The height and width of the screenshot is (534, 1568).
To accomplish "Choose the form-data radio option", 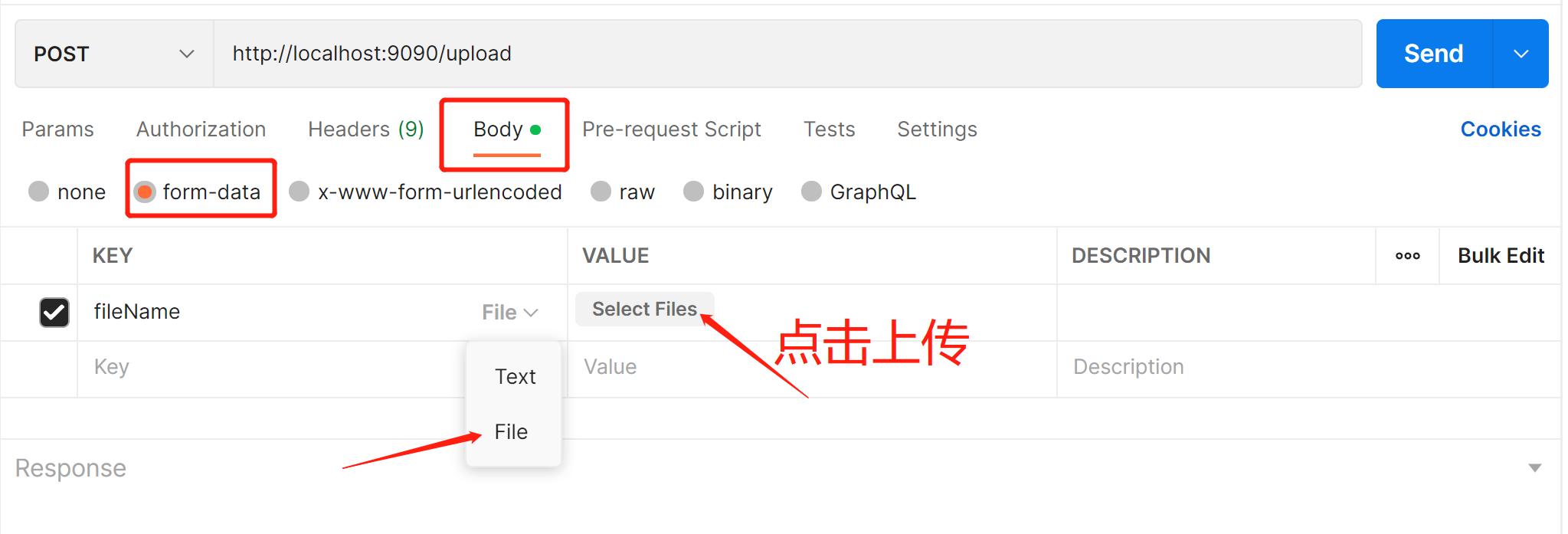I will (145, 192).
